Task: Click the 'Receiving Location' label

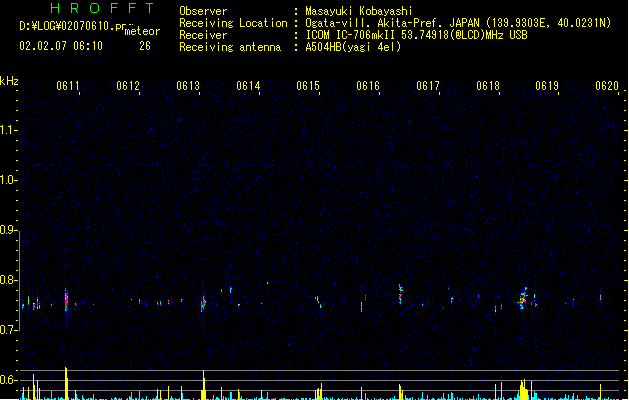Action: point(233,23)
